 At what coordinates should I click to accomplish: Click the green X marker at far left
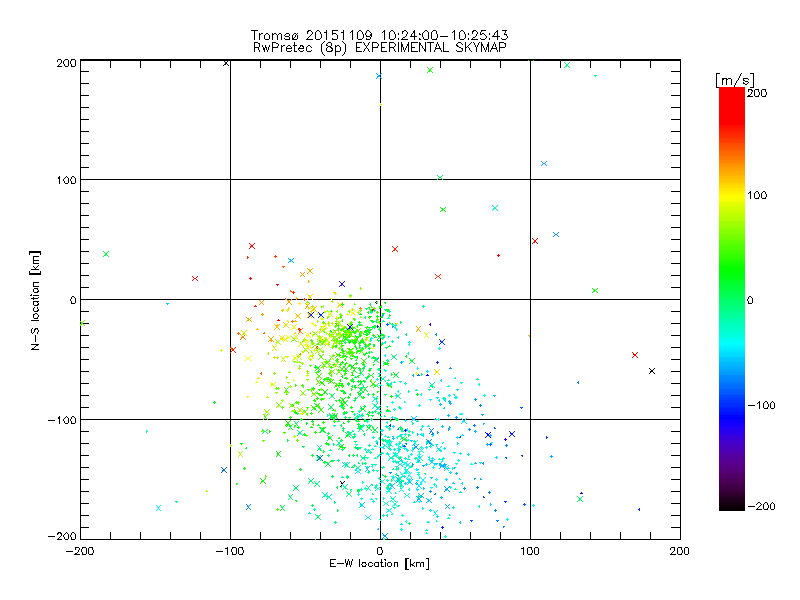pyautogui.click(x=105, y=254)
